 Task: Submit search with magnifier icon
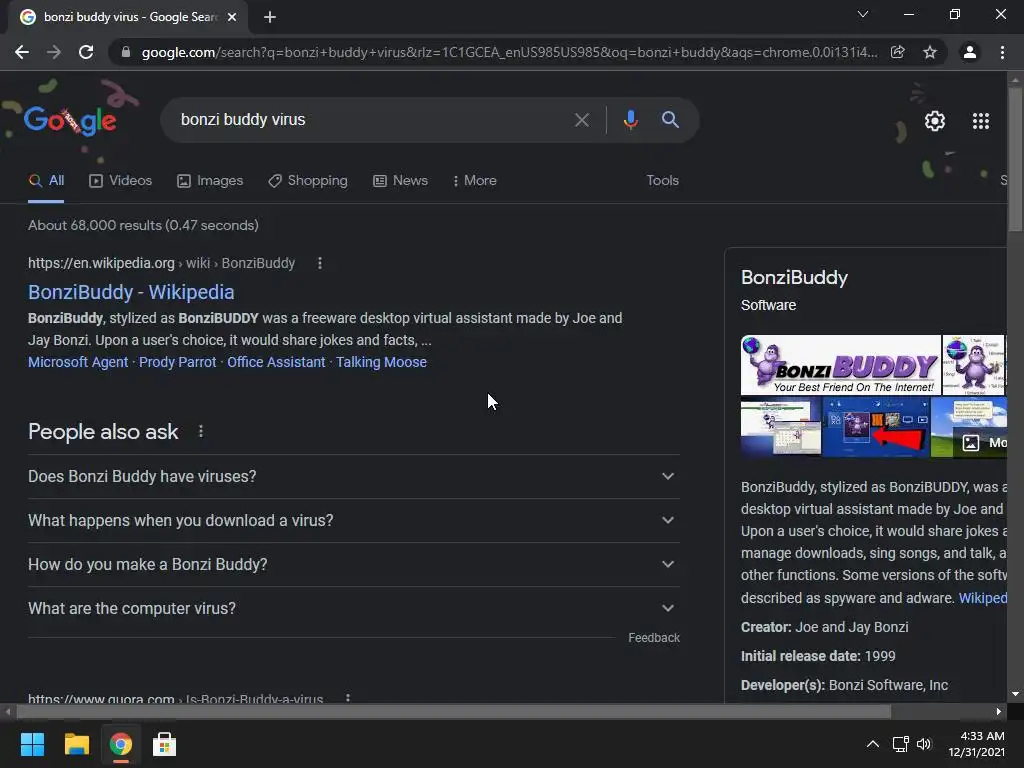coord(670,120)
